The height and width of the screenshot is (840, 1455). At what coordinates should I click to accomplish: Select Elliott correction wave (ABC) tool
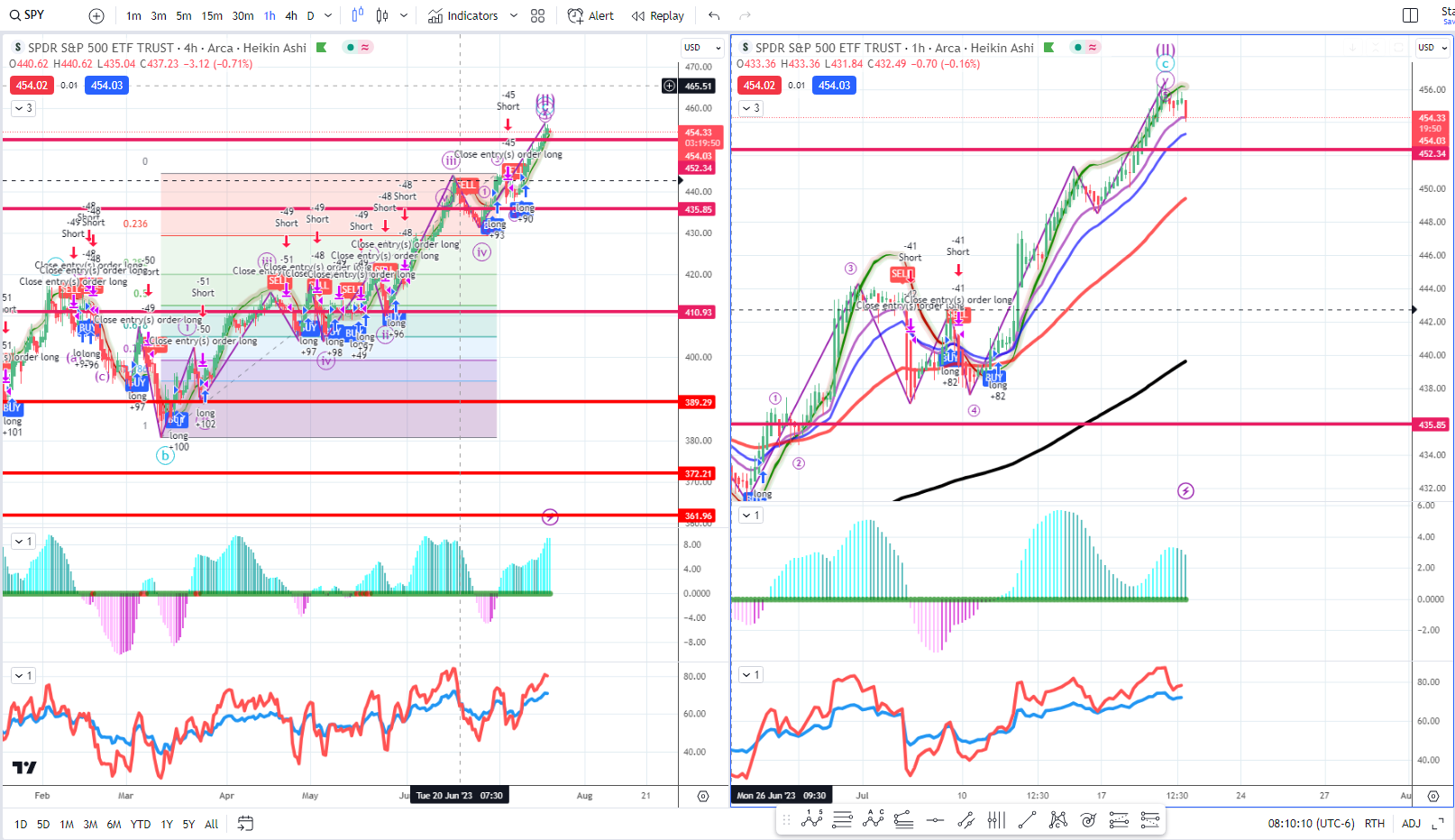tap(873, 819)
